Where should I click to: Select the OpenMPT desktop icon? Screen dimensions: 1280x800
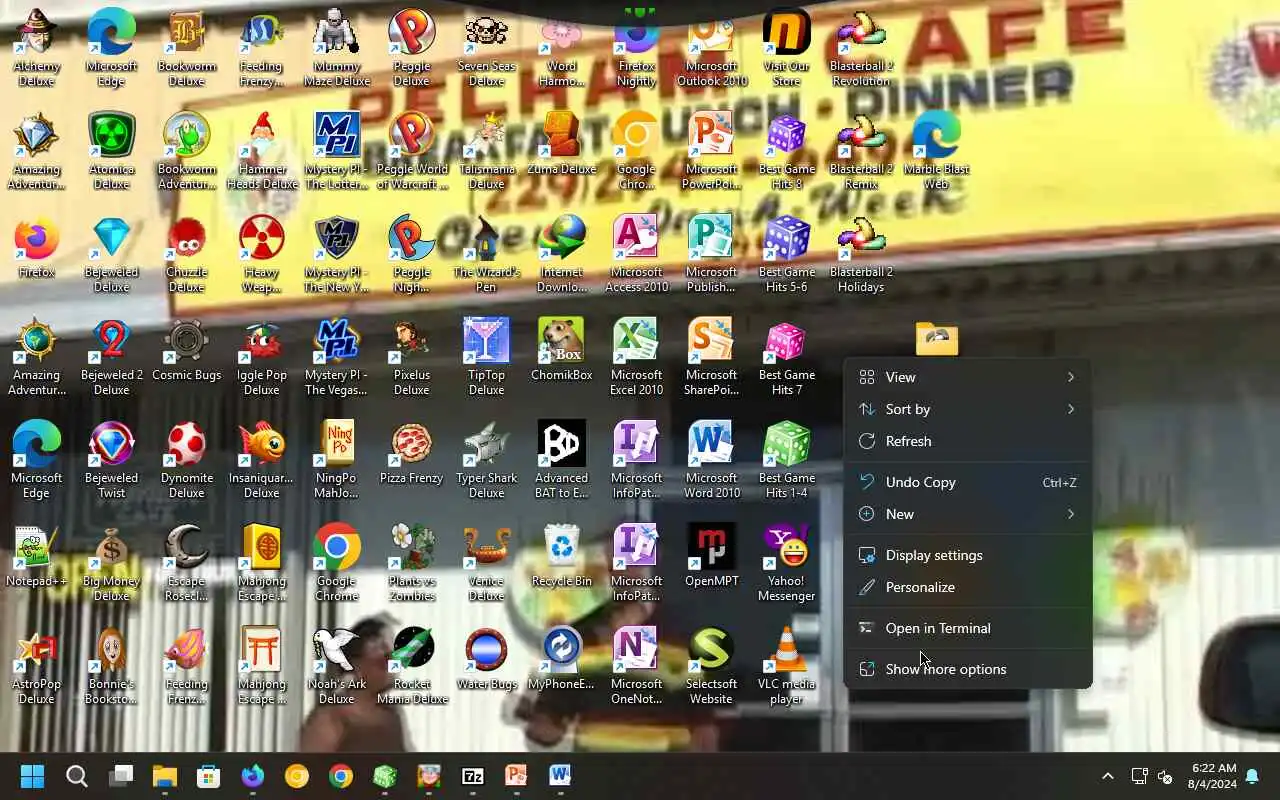click(x=711, y=555)
